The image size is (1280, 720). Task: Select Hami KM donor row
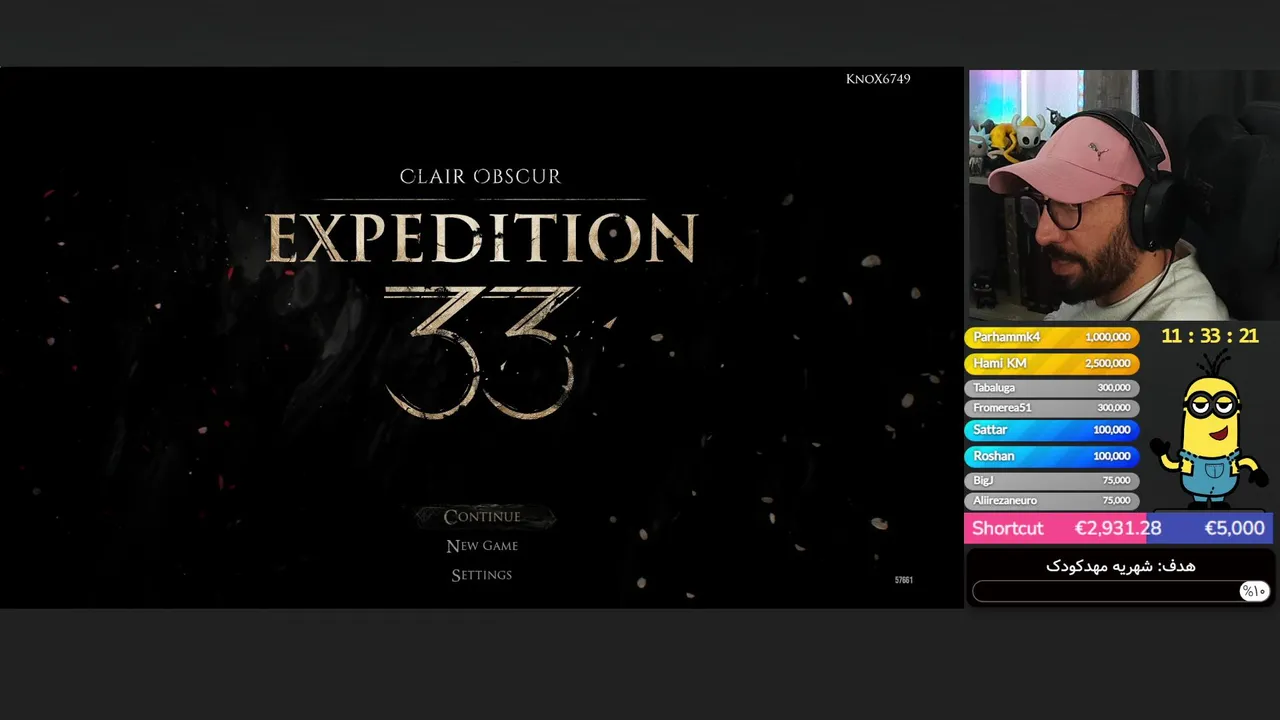pyautogui.click(x=1052, y=364)
